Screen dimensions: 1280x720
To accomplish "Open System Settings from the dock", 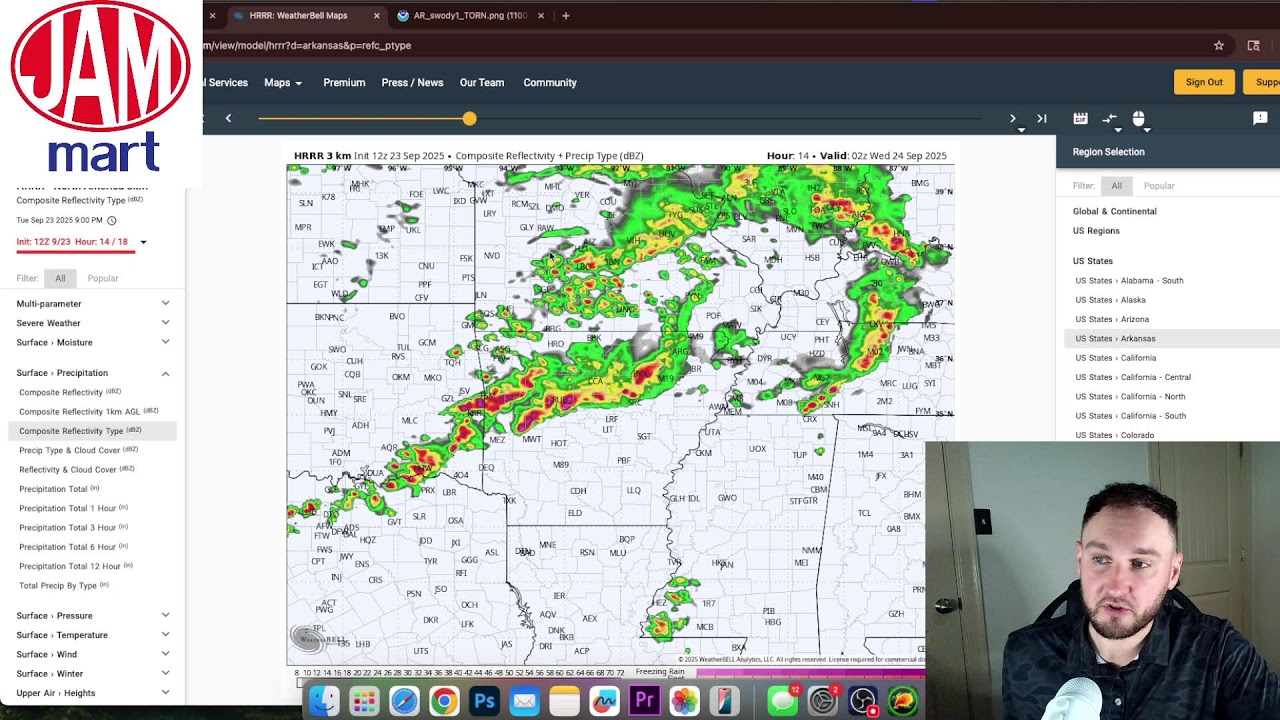I will (822, 701).
